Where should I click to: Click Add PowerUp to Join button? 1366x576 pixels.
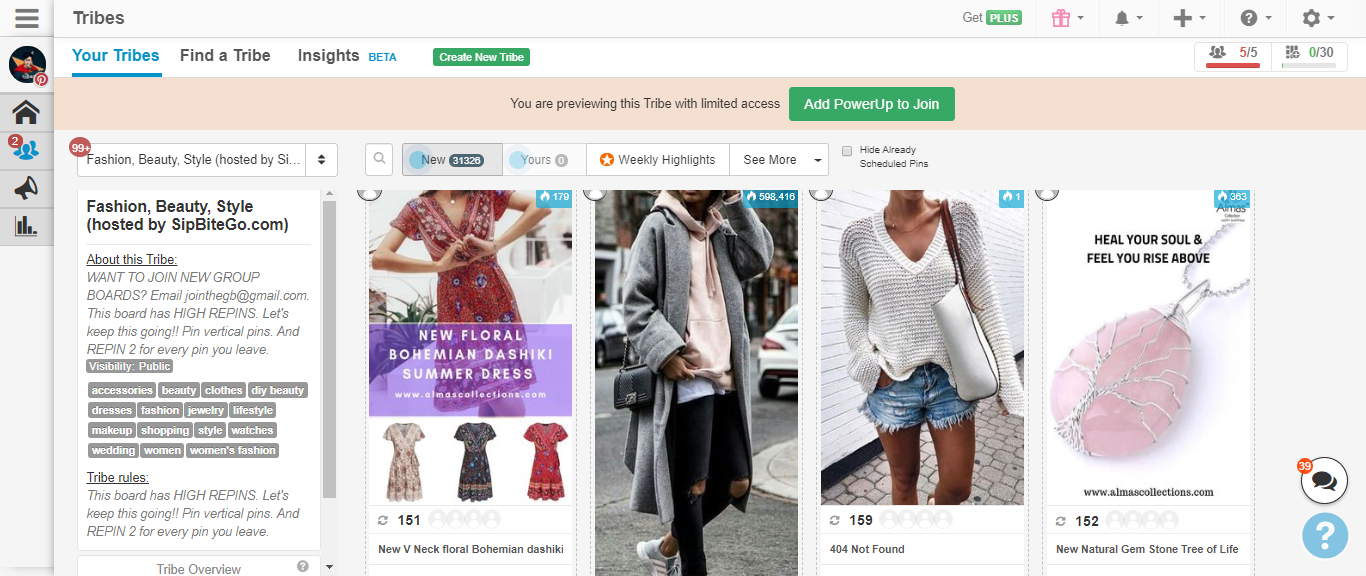[871, 104]
